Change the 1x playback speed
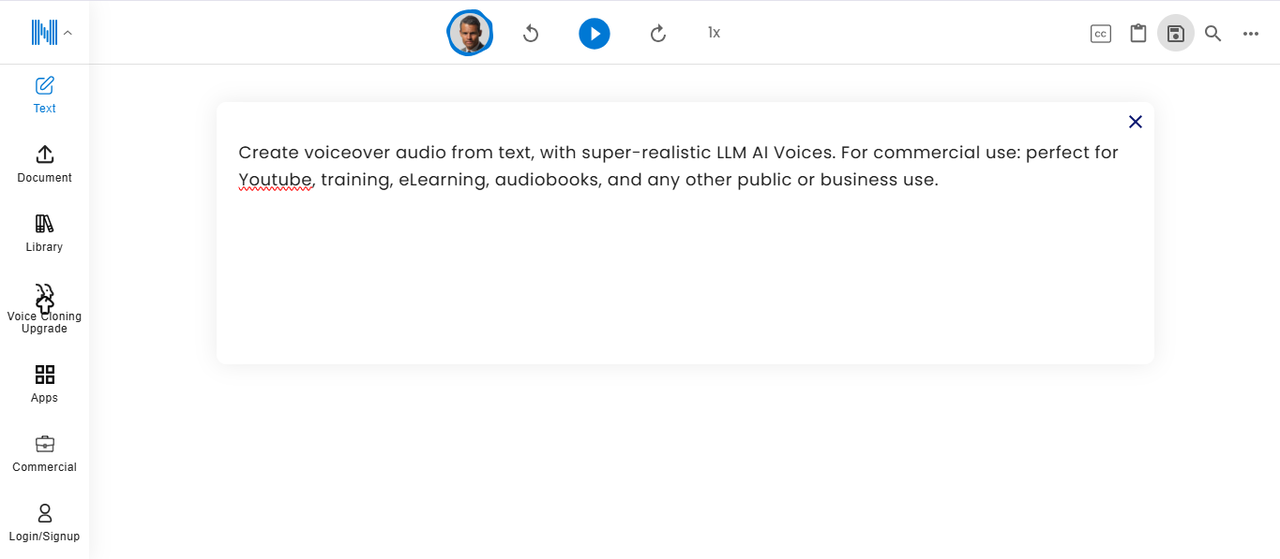1280x559 pixels. coord(714,33)
